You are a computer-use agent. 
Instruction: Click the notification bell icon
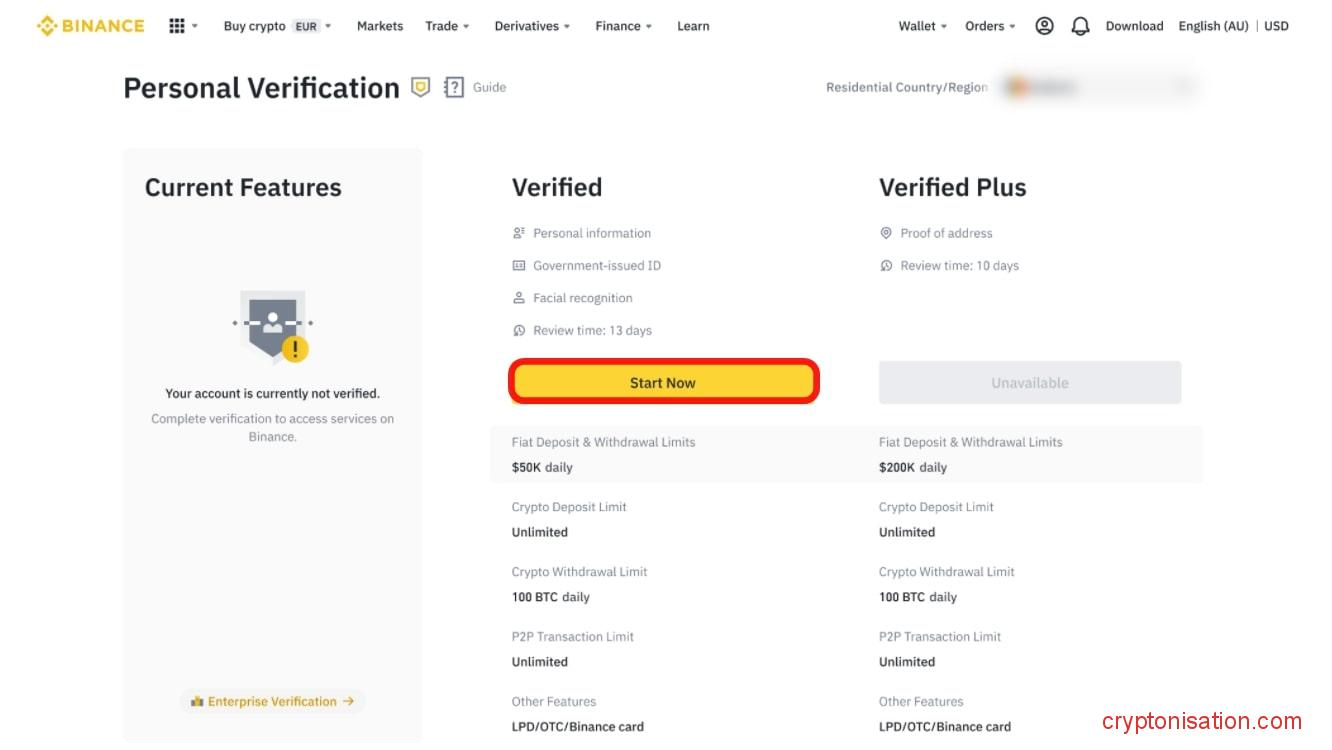click(x=1080, y=26)
